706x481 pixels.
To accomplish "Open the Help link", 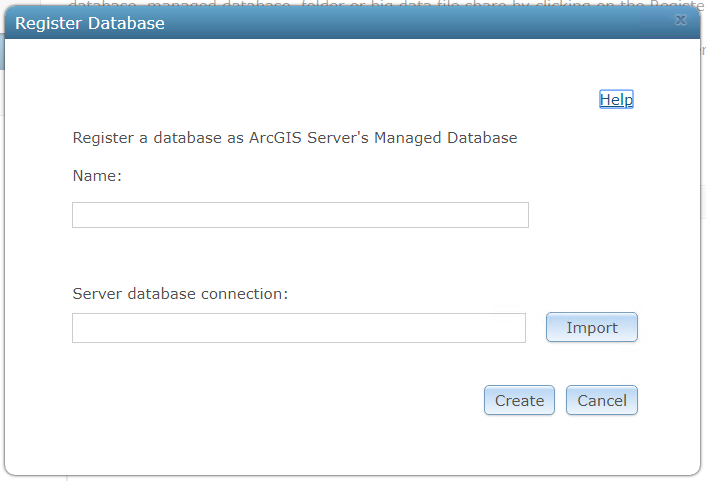I will [616, 99].
